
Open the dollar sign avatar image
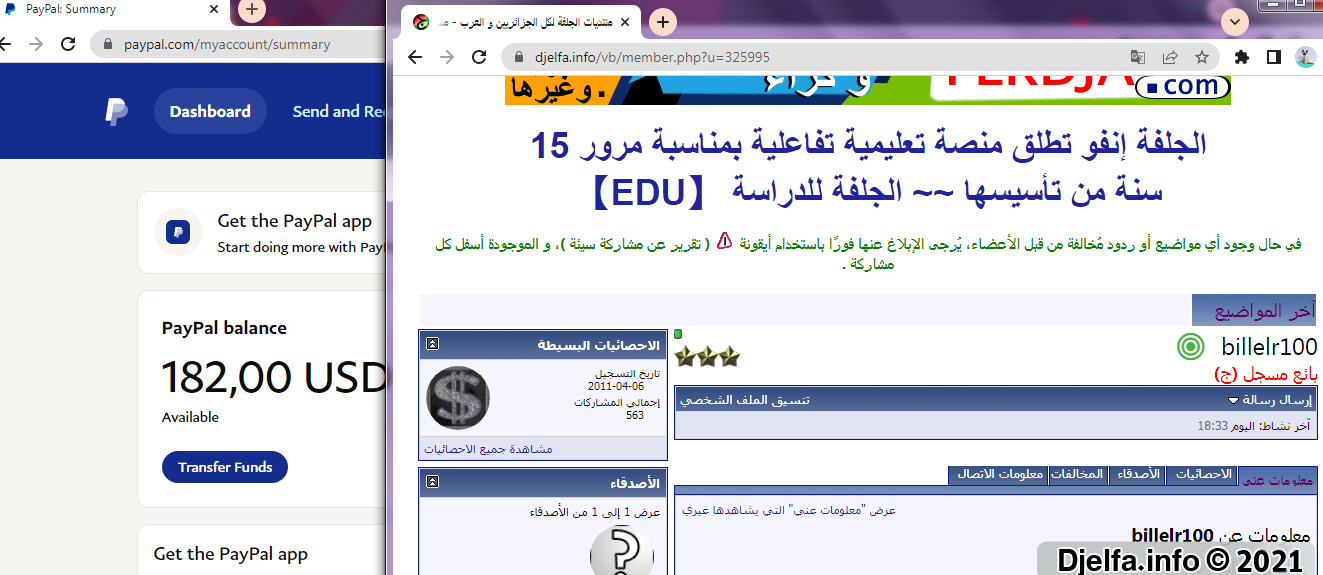coord(458,398)
